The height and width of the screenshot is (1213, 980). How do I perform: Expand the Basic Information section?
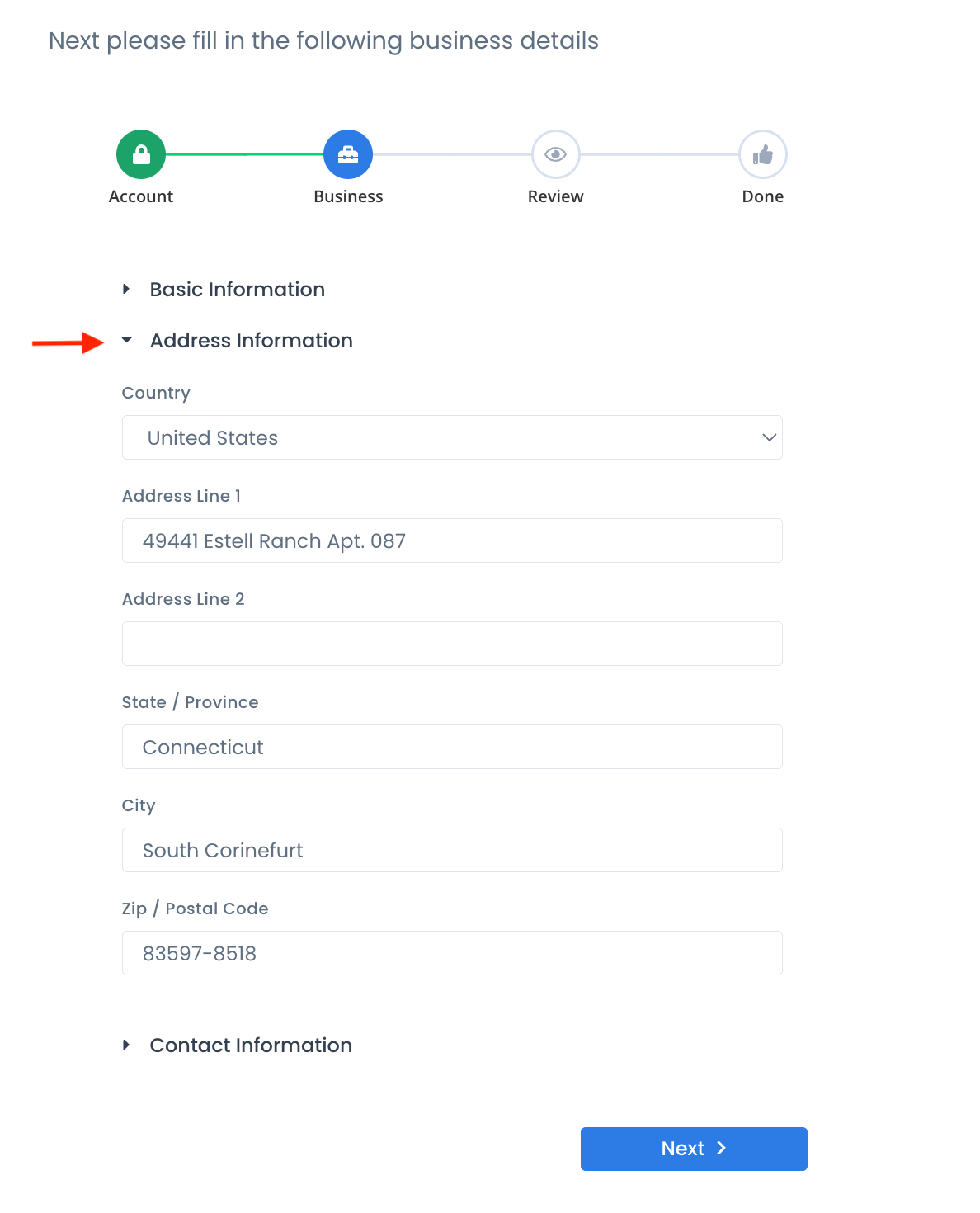237,289
